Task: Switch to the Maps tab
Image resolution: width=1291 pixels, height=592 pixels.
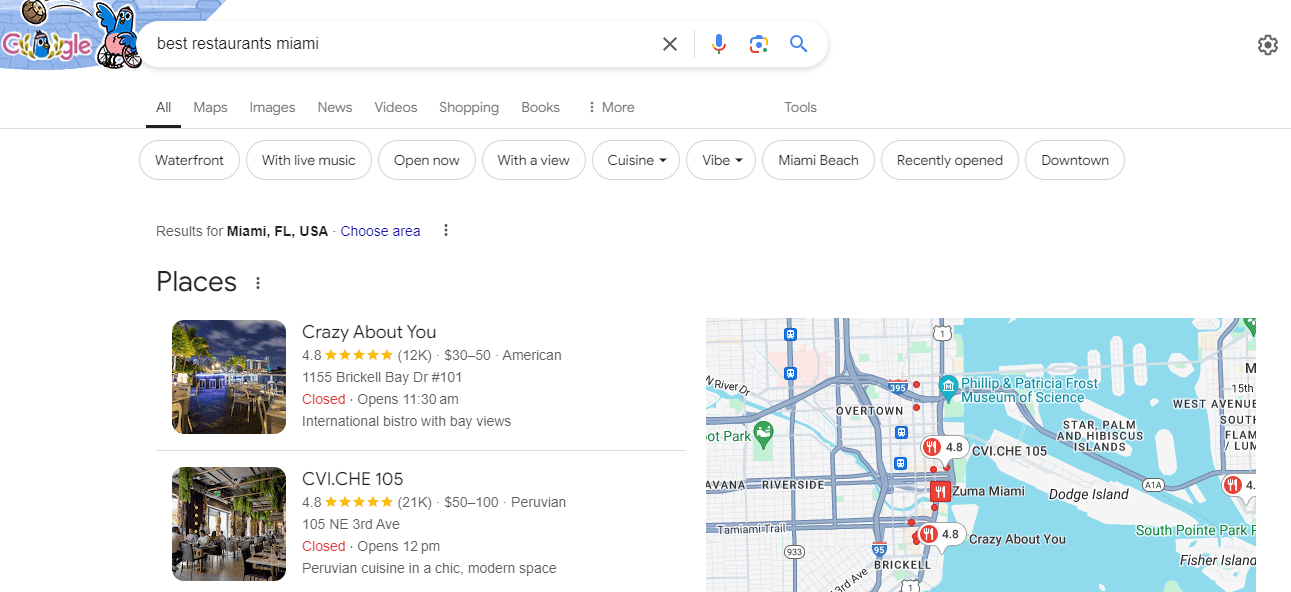Action: click(210, 107)
